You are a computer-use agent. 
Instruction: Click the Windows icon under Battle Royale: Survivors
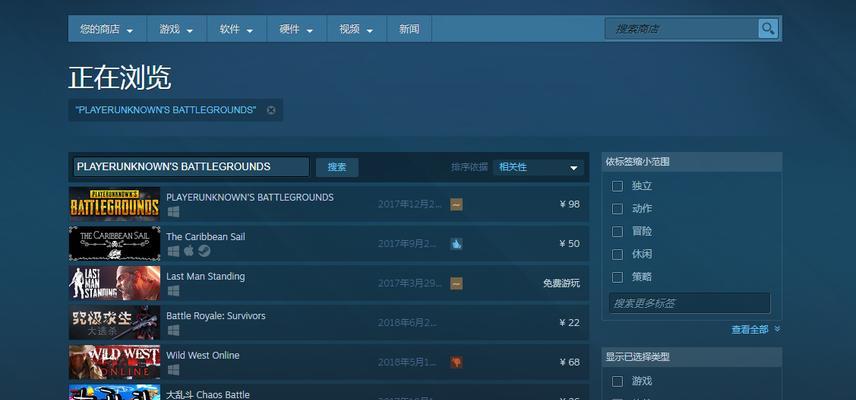click(173, 330)
